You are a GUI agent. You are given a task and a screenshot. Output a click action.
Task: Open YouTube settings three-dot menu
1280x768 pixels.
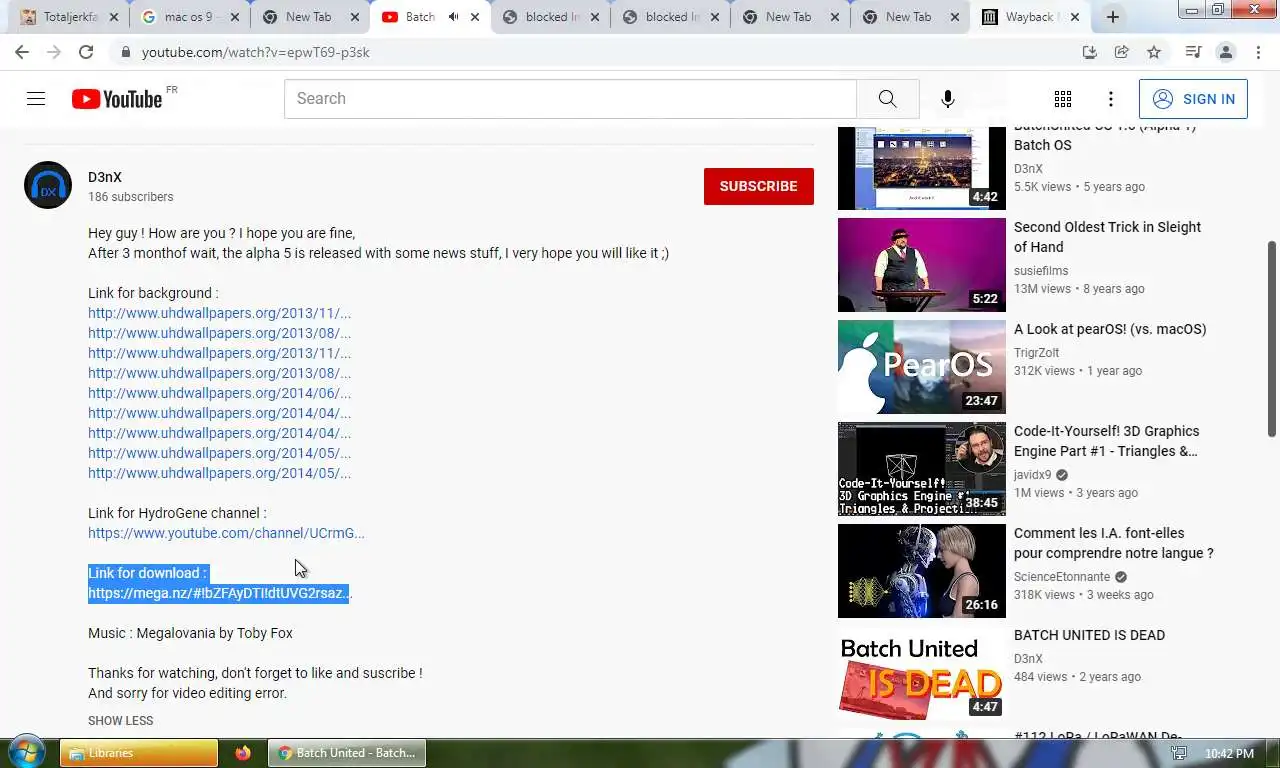pos(1110,98)
